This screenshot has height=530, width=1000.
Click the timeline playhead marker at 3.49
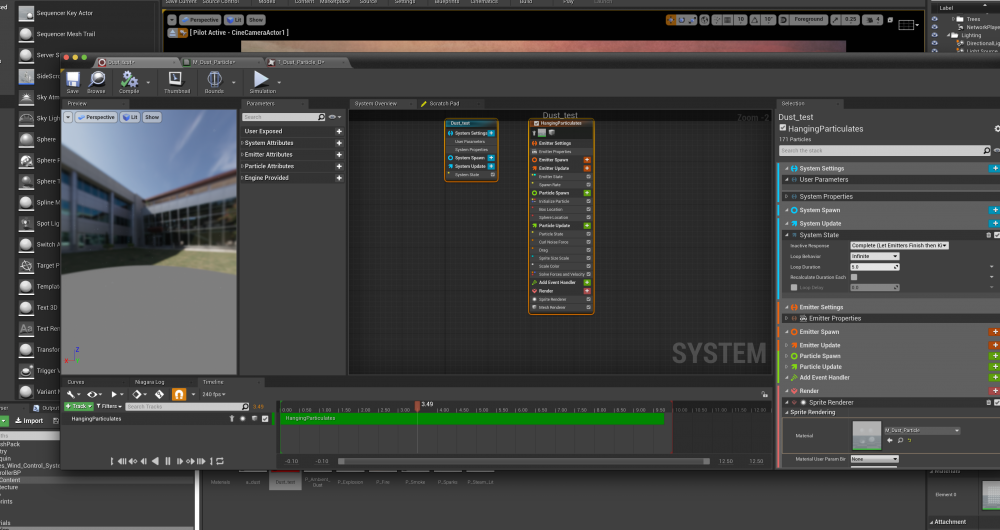pos(417,405)
